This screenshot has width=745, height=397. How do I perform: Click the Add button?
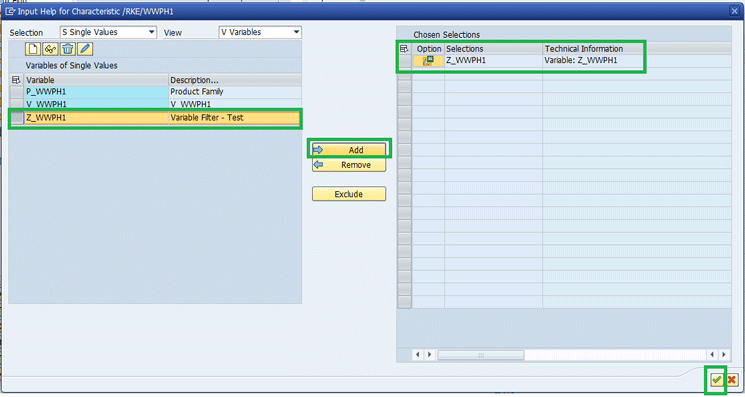(349, 150)
